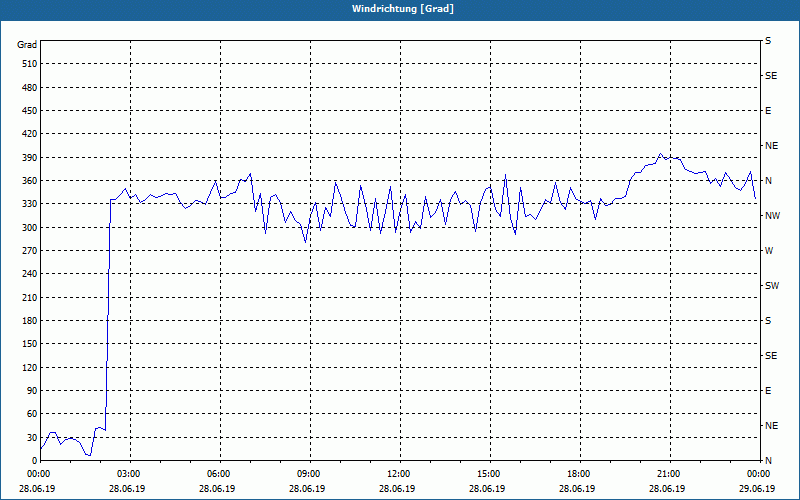The height and width of the screenshot is (500, 800).
Task: Click the 240 axis tick label
Action: coord(30,273)
